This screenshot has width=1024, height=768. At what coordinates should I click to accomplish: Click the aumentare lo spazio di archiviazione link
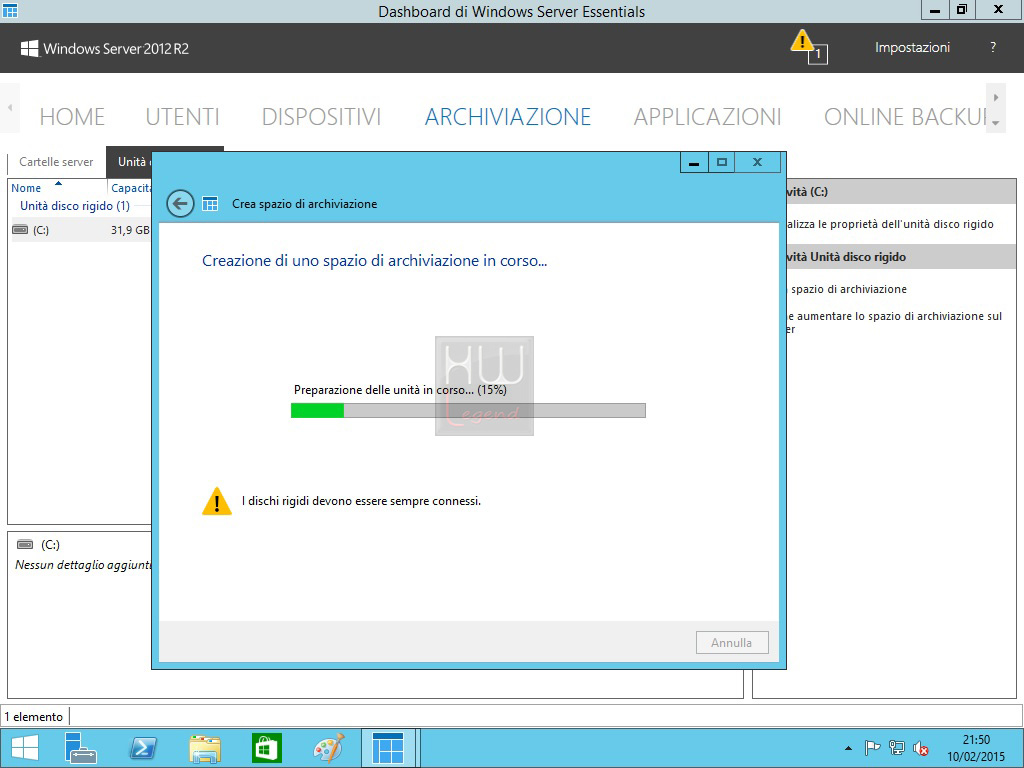click(x=895, y=322)
